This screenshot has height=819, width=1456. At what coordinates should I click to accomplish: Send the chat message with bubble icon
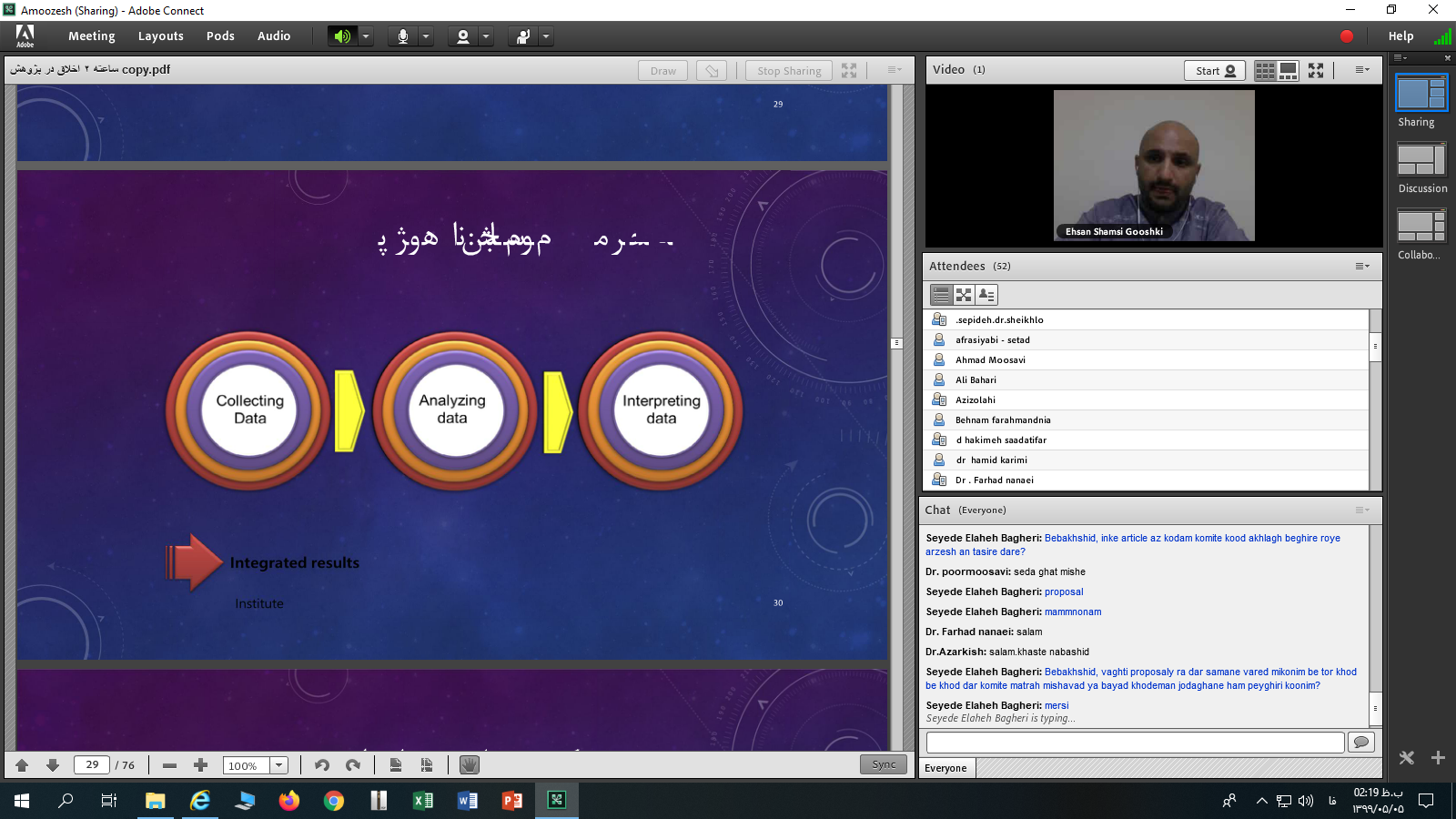coord(1360,743)
